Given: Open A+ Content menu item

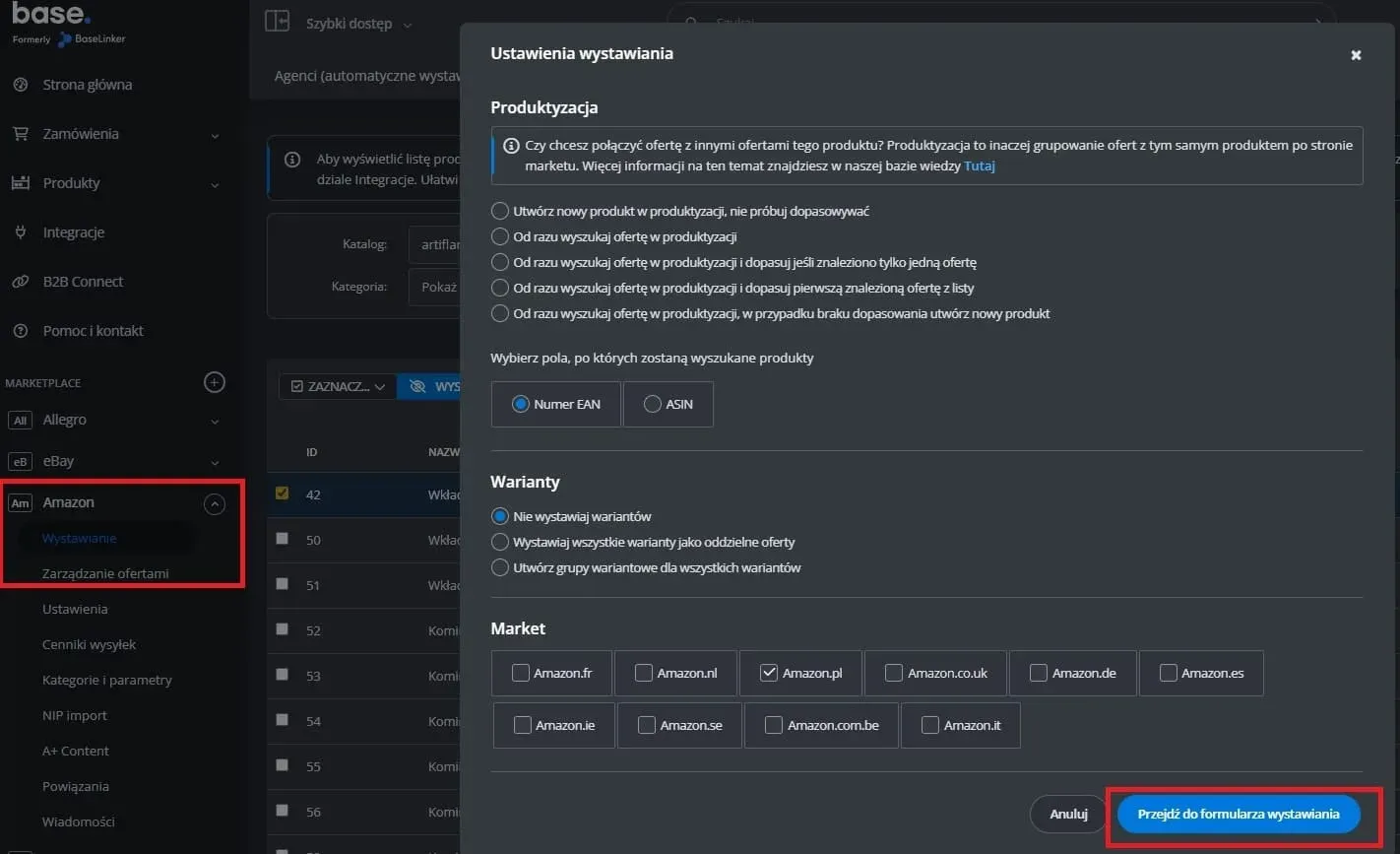Looking at the screenshot, I should coord(76,751).
